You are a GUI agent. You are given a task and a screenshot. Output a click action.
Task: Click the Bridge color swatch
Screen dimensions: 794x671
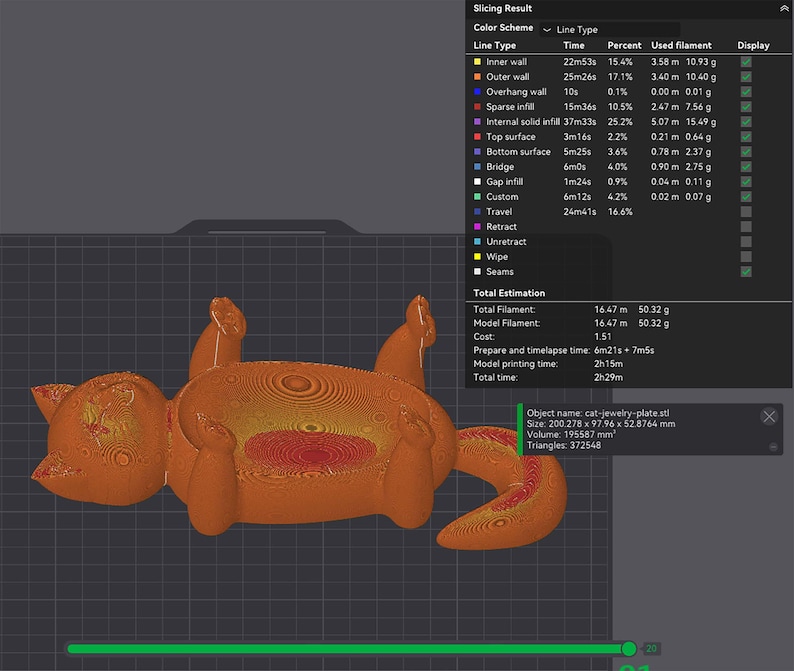[x=477, y=167]
